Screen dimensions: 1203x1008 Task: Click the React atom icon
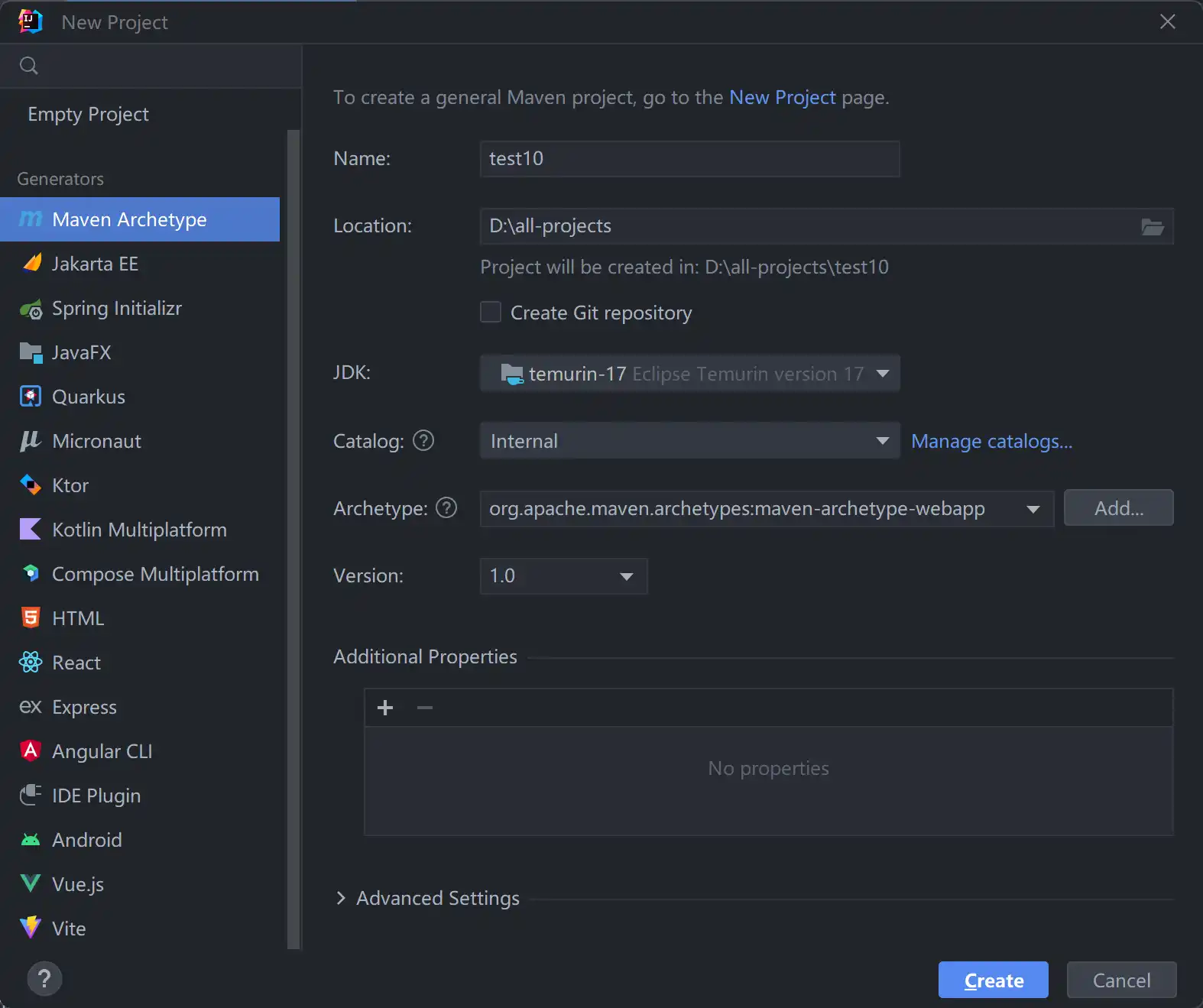click(x=31, y=662)
